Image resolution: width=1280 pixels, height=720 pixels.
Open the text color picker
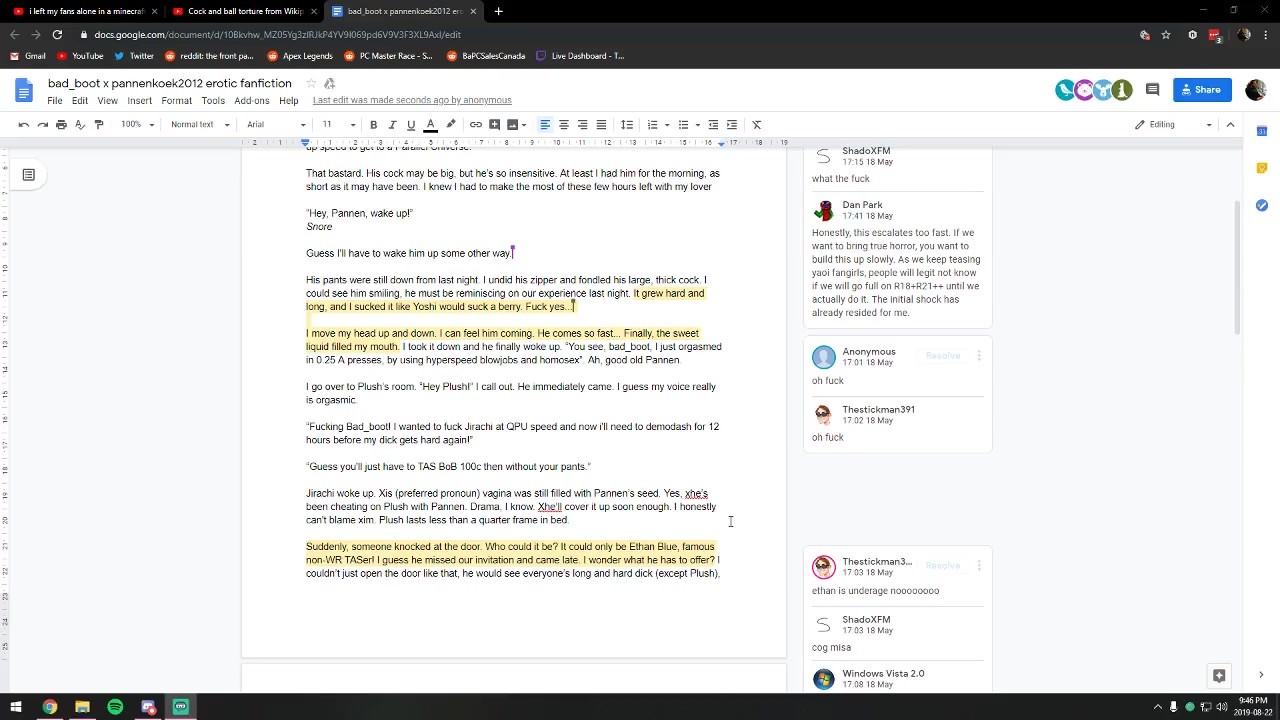coord(430,124)
